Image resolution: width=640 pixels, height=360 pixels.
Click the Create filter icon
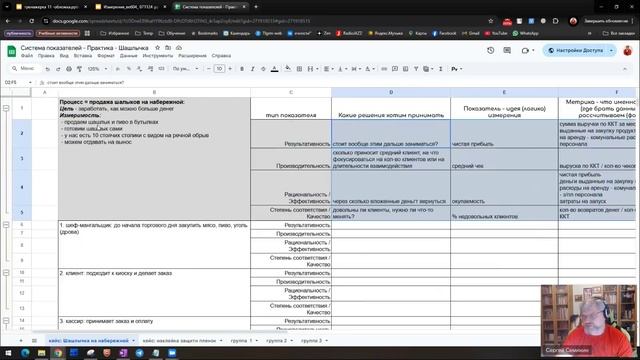[416, 69]
